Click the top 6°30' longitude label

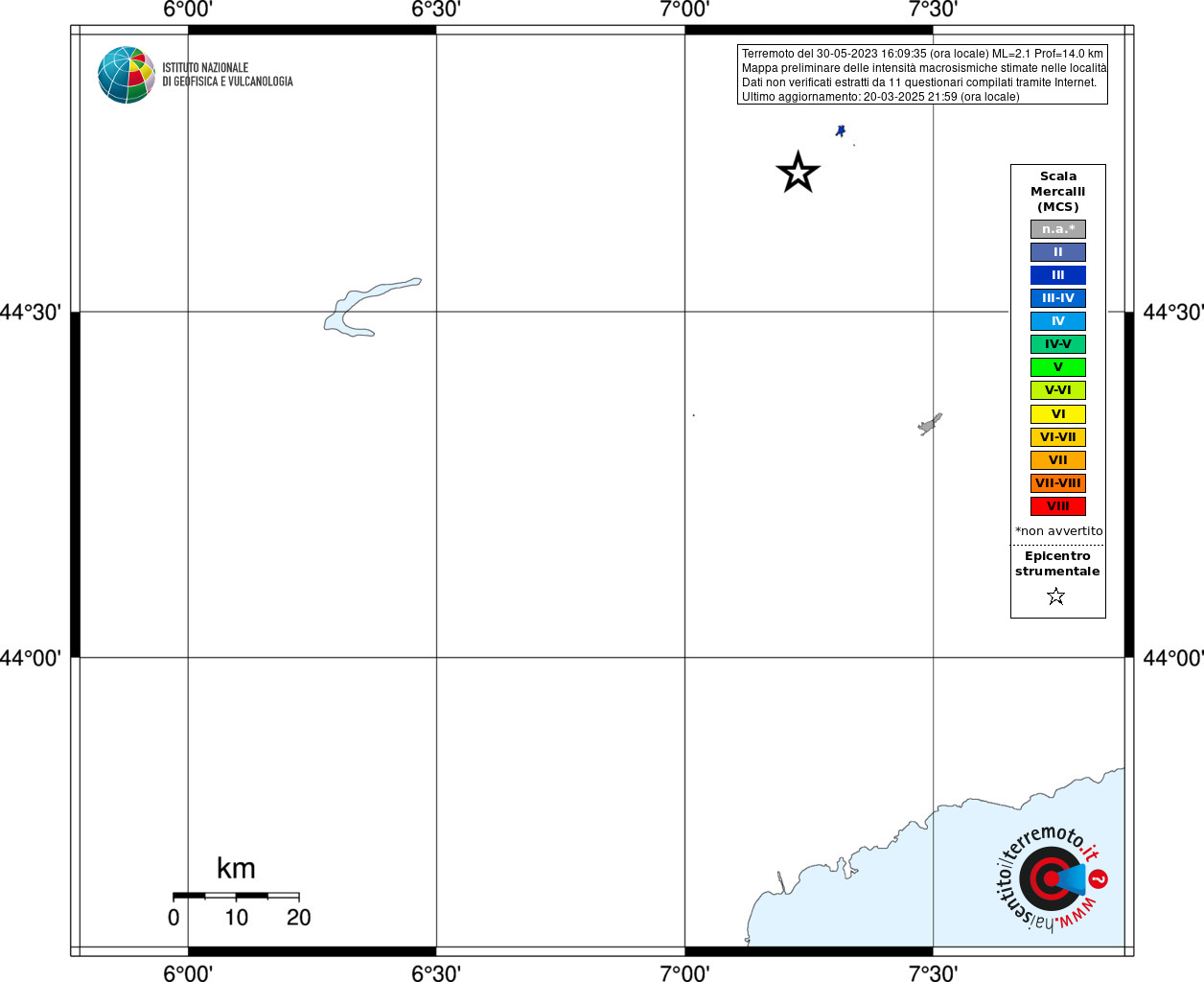436,10
